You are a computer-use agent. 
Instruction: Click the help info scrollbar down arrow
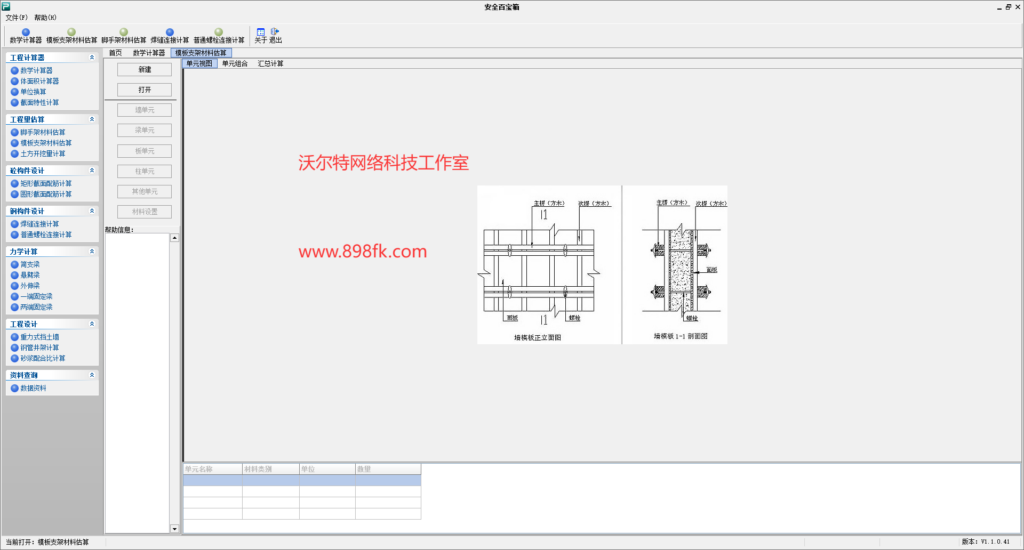(174, 528)
